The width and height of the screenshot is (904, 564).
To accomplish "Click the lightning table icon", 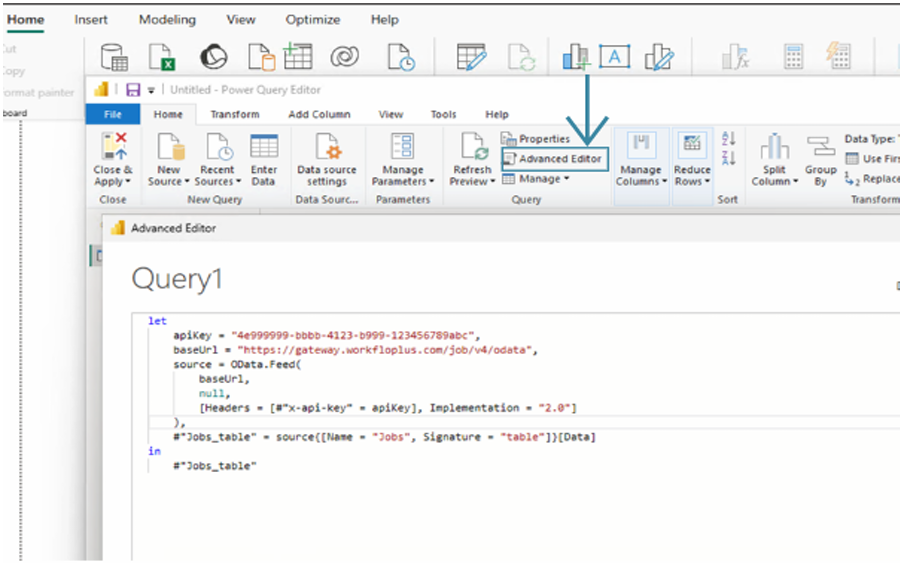I will click(x=838, y=56).
